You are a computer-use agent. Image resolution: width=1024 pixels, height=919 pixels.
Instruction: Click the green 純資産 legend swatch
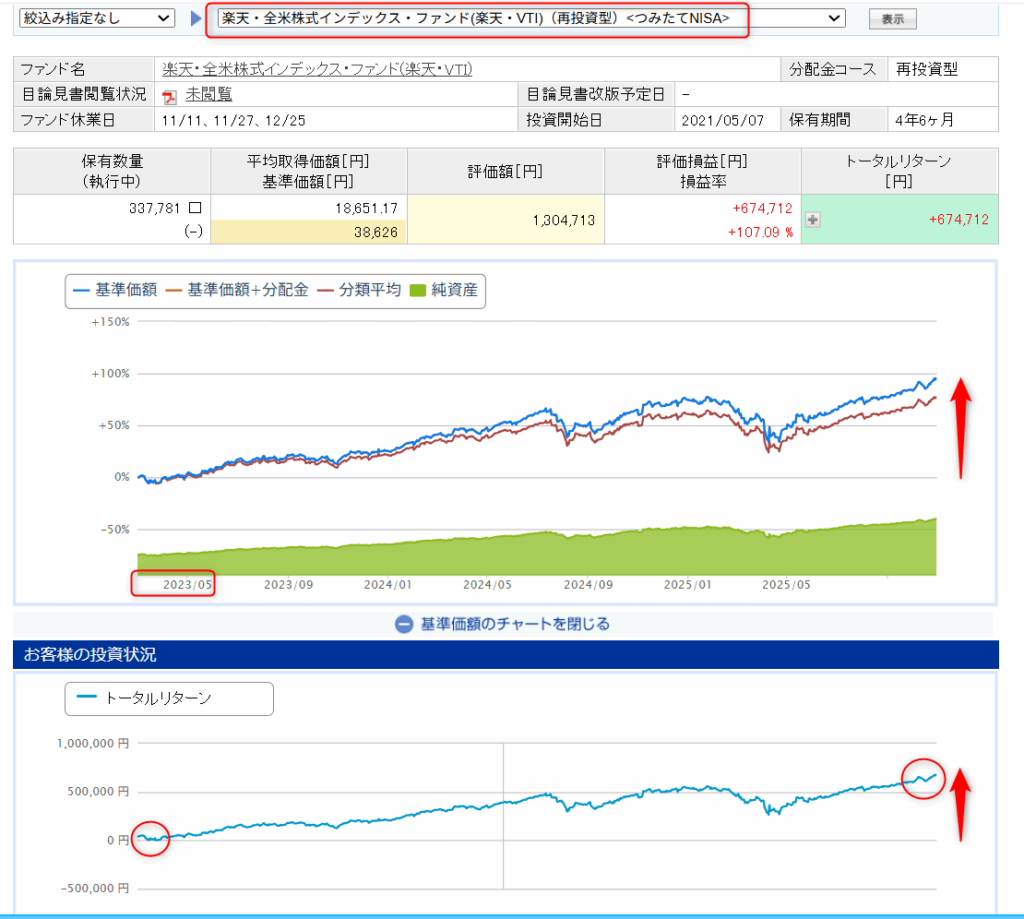click(421, 291)
